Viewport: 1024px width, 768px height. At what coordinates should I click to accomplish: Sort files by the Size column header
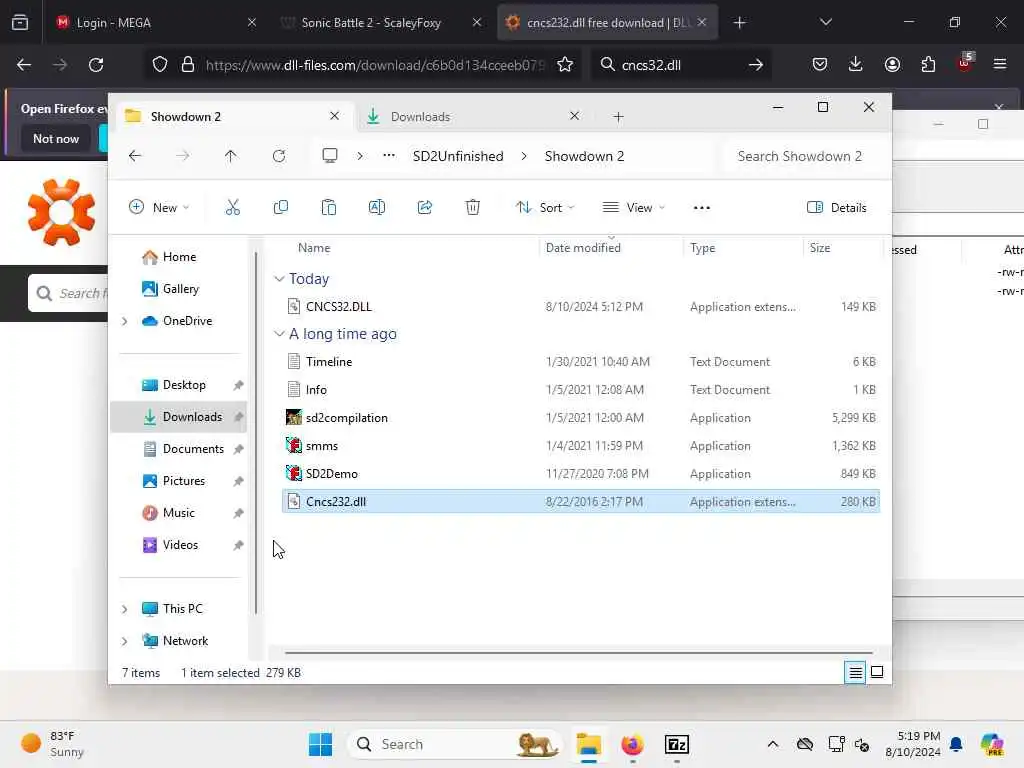coord(820,248)
